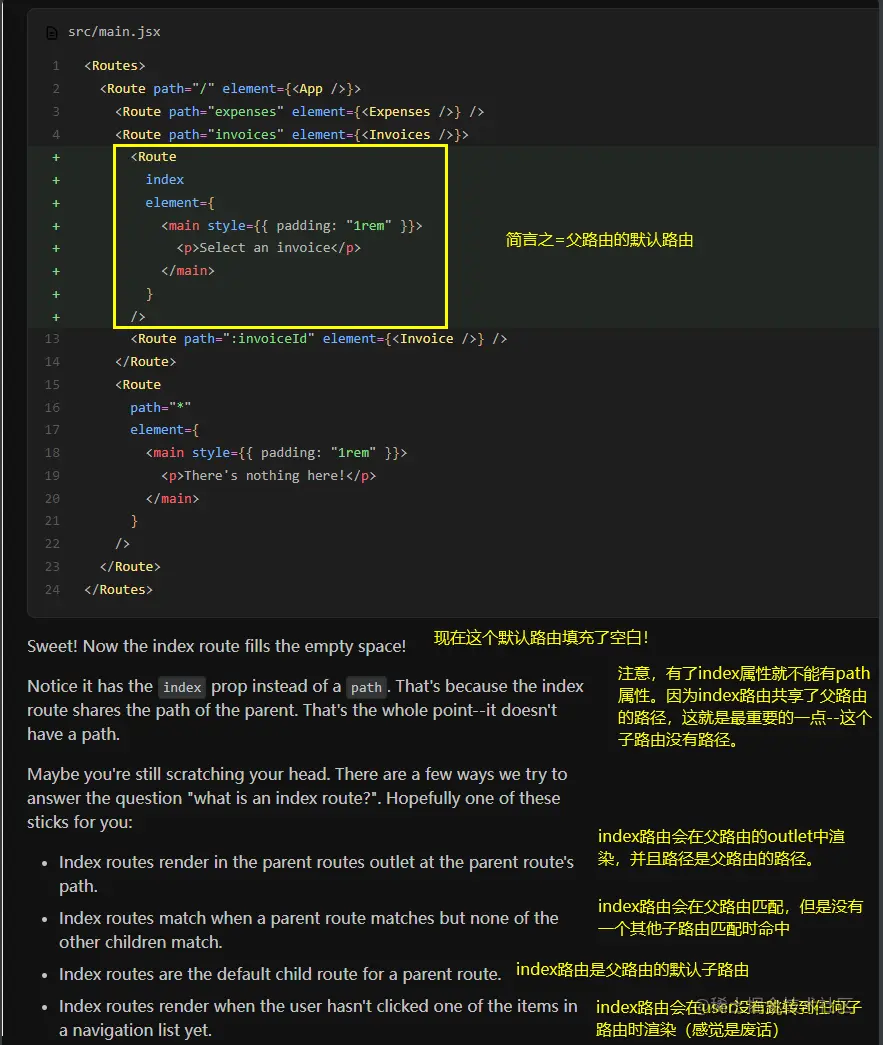Click the first green plus marker beside <Route
The image size is (883, 1045).
(x=56, y=157)
